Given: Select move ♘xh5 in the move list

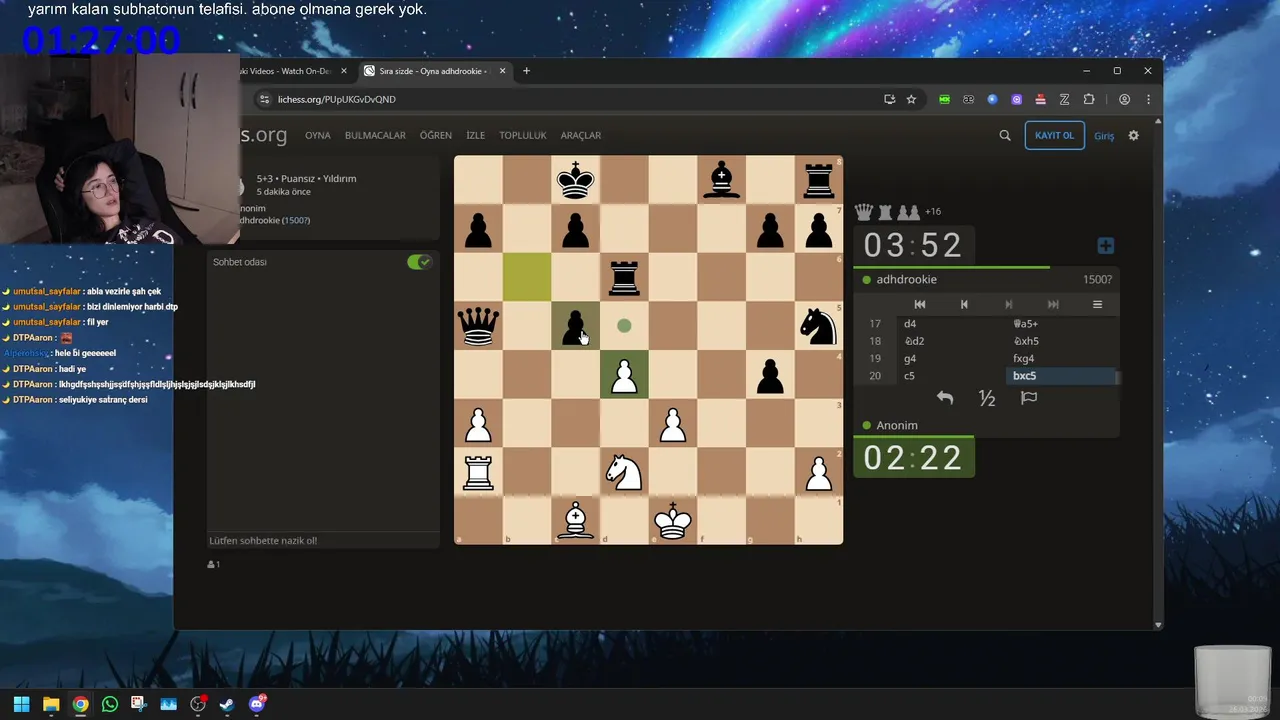Looking at the screenshot, I should click(1060, 341).
